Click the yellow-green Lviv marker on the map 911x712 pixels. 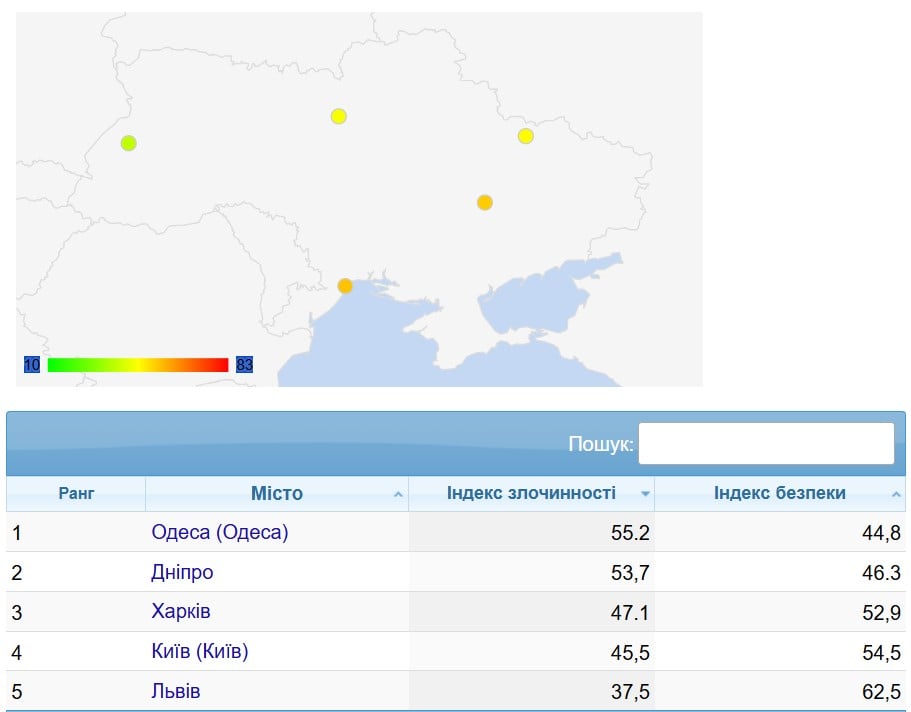click(128, 143)
